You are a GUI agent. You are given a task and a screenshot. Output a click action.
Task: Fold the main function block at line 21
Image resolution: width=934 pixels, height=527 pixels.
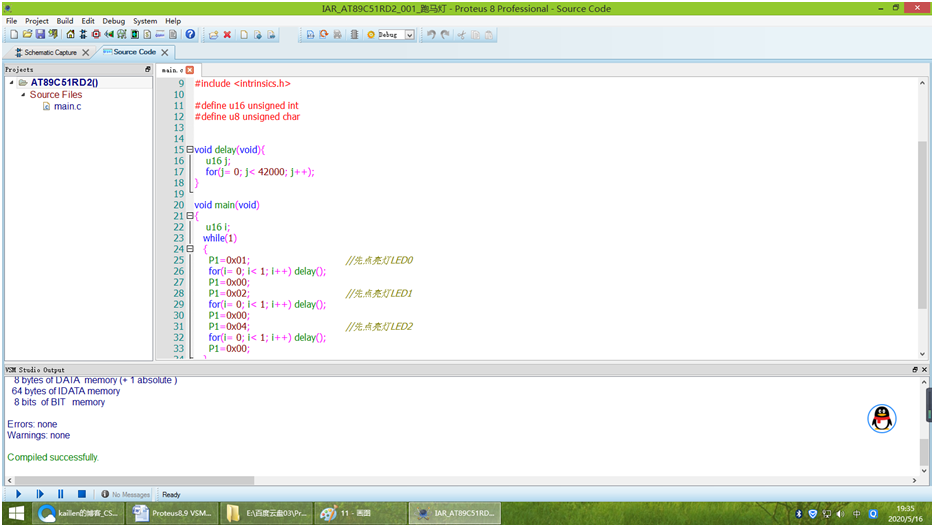click(x=189, y=216)
